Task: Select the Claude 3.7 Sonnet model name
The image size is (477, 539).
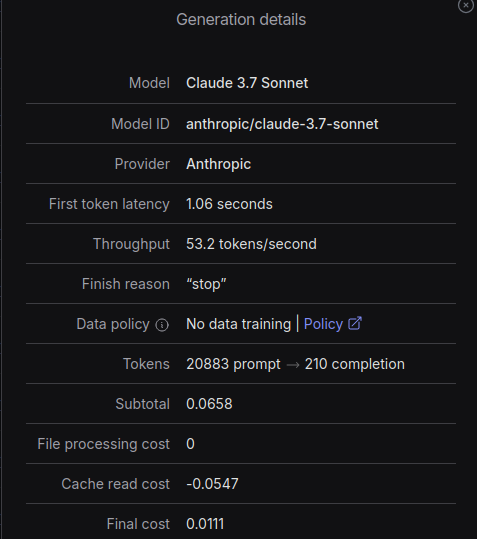Action: click(247, 83)
